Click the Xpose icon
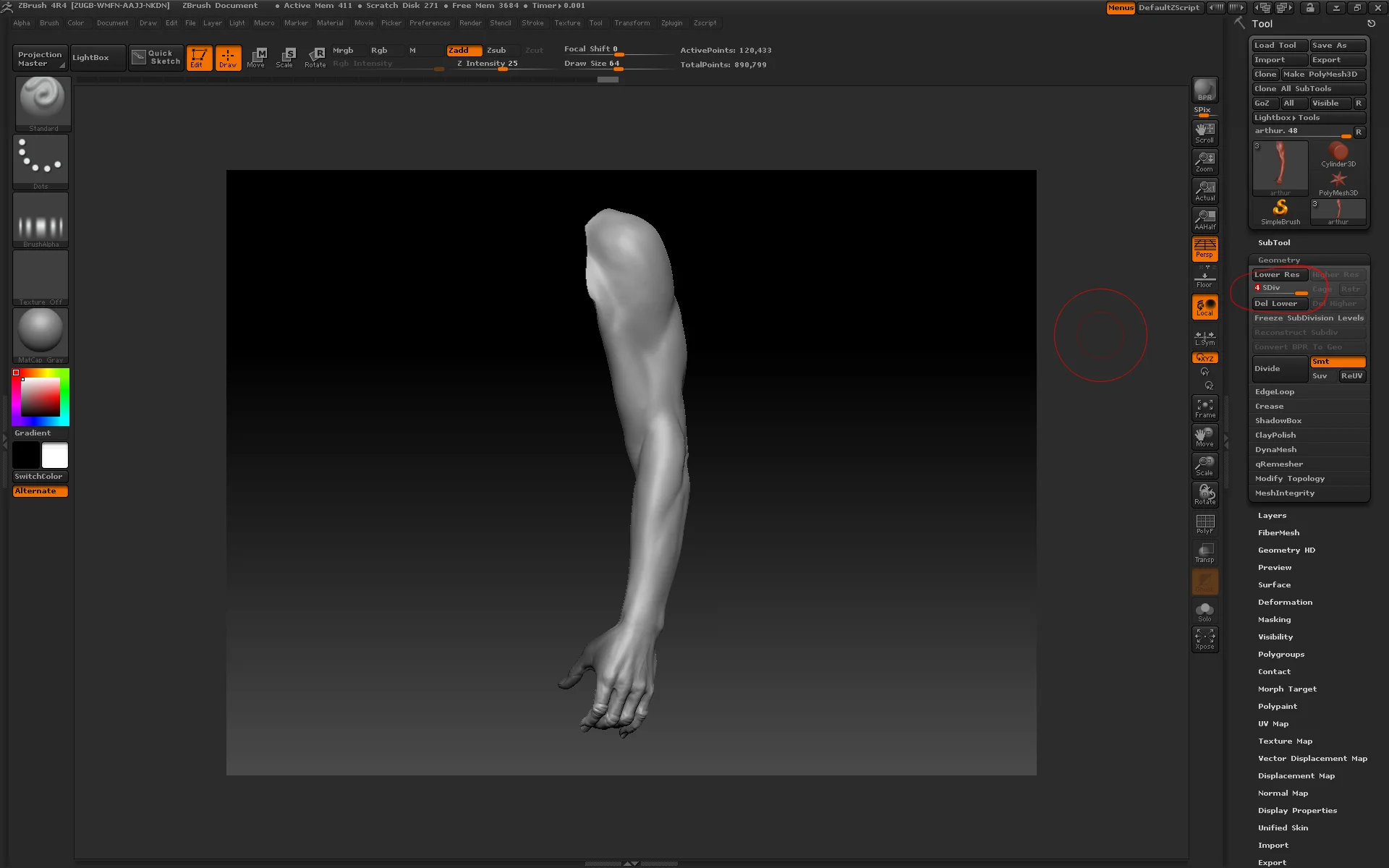Screen dimensions: 1389x868 pyautogui.click(x=1205, y=639)
